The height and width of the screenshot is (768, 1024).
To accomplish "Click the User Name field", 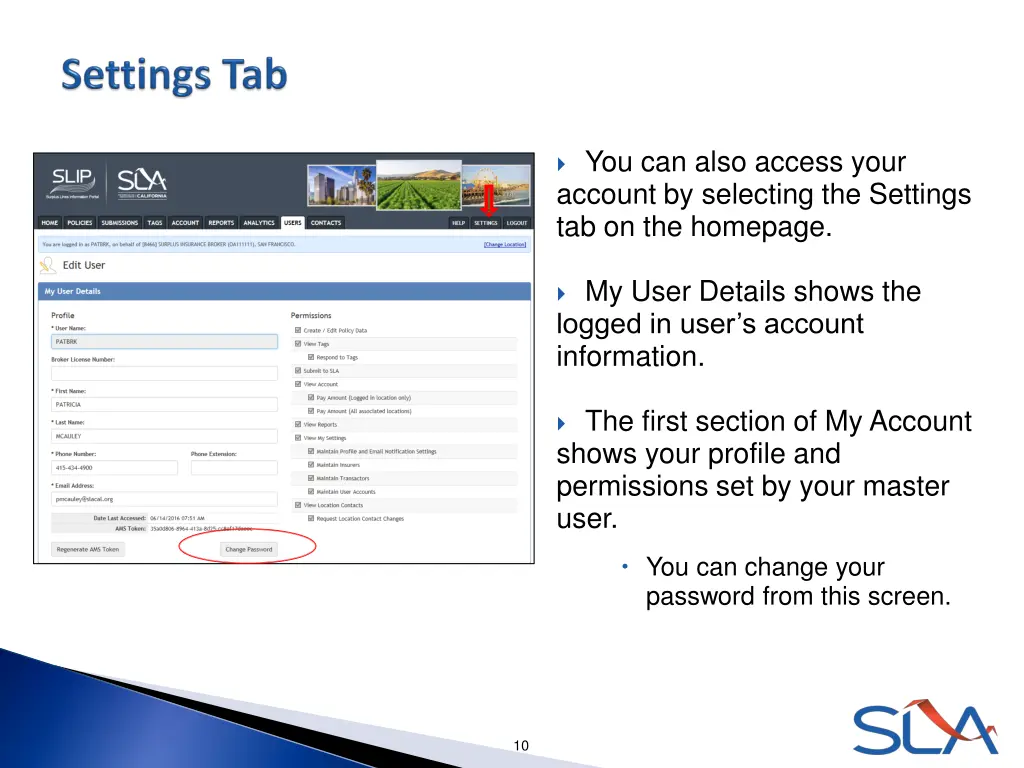I will click(x=164, y=342).
